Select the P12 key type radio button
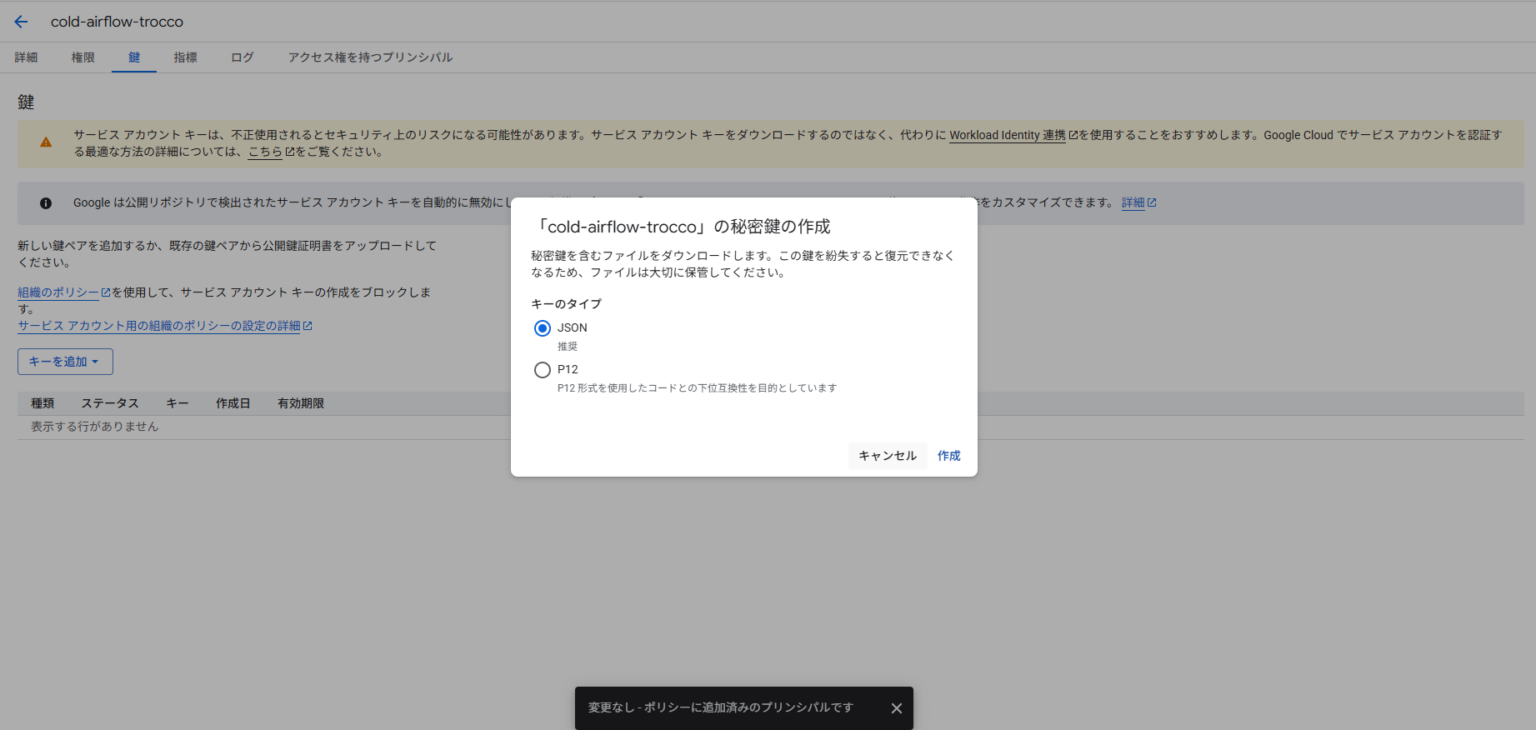This screenshot has height=730, width=1536. click(542, 369)
